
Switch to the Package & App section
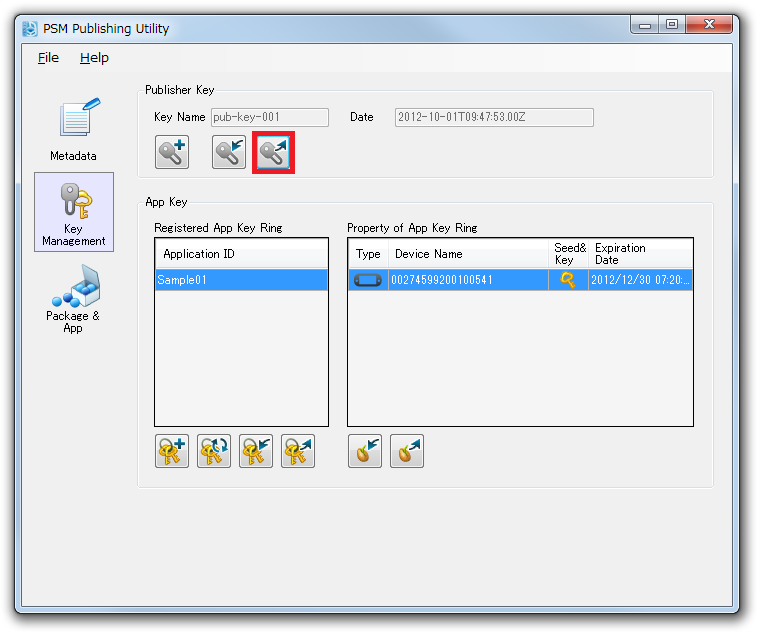(x=73, y=299)
